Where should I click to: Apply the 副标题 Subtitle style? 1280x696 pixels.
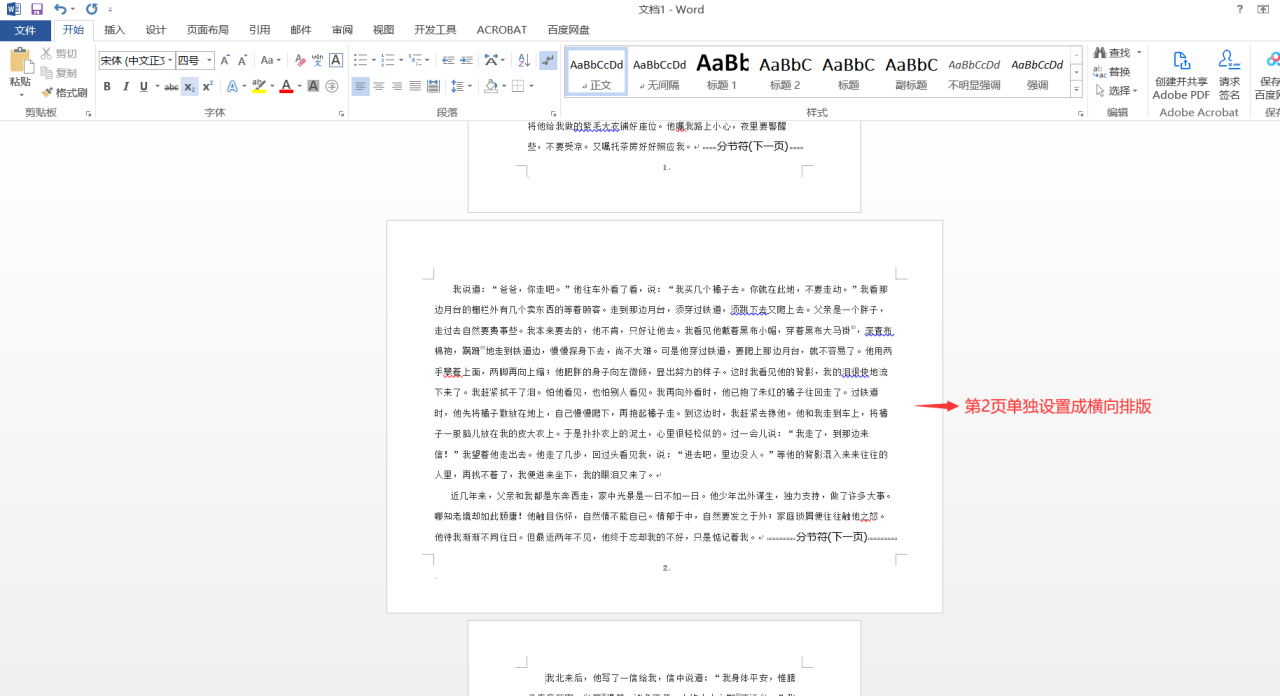(911, 71)
